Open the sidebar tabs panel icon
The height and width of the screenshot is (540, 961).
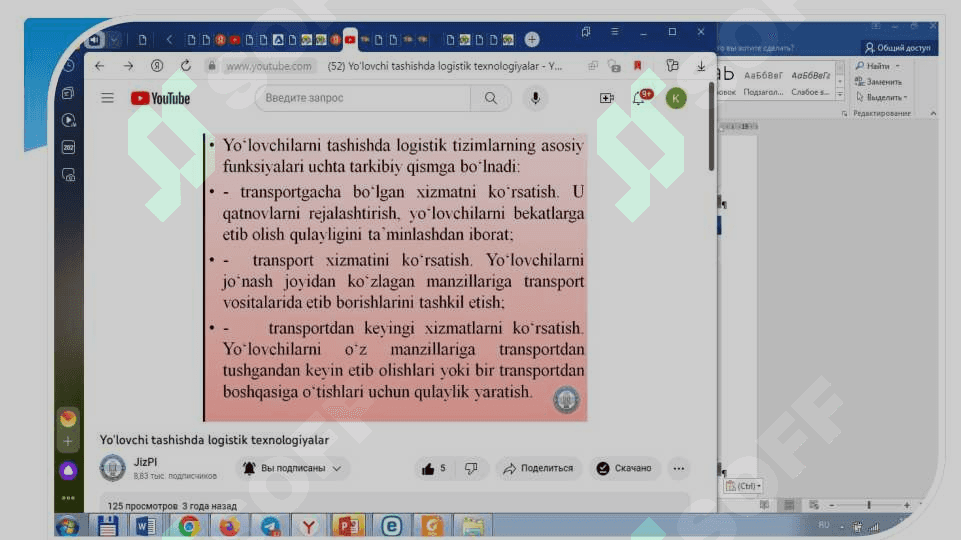pyautogui.click(x=69, y=93)
